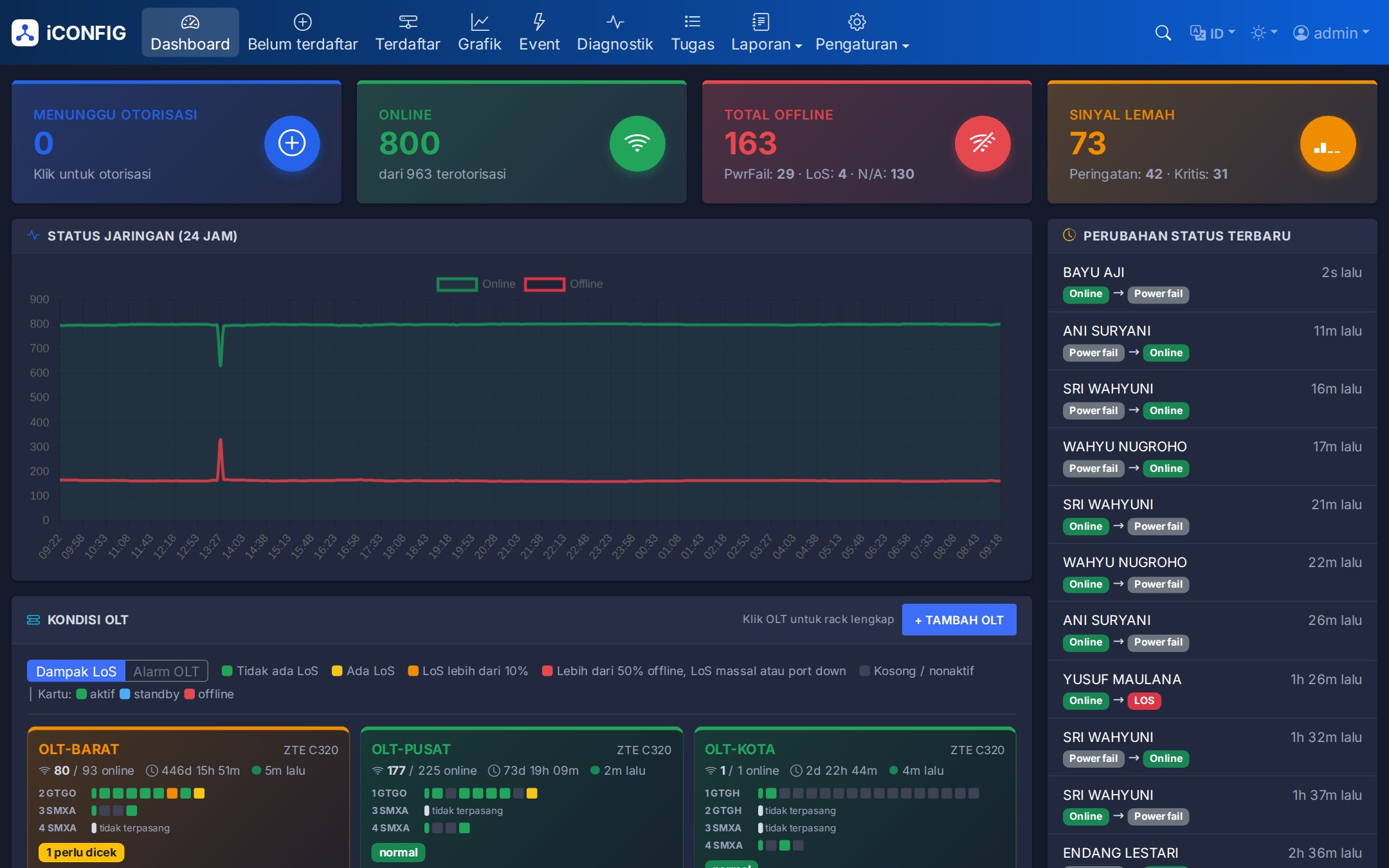This screenshot has height=868, width=1389.
Task: Click the orange port square in OLT-BARAT 2 GTGO
Action: pyautogui.click(x=172, y=793)
